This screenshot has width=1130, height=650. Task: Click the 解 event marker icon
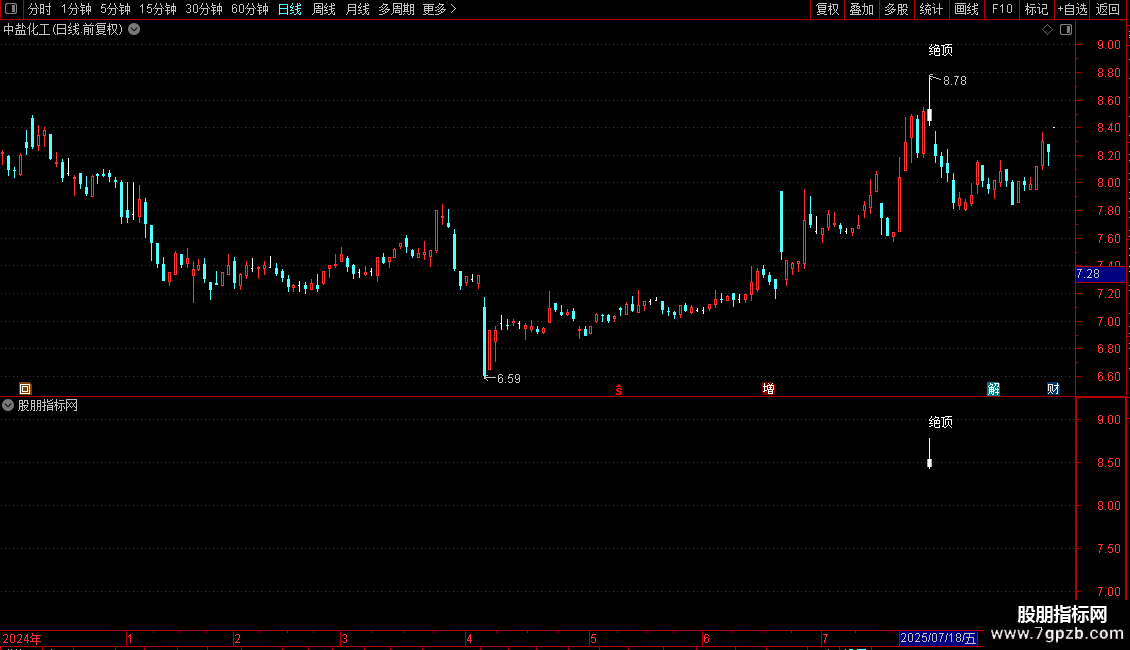[994, 389]
